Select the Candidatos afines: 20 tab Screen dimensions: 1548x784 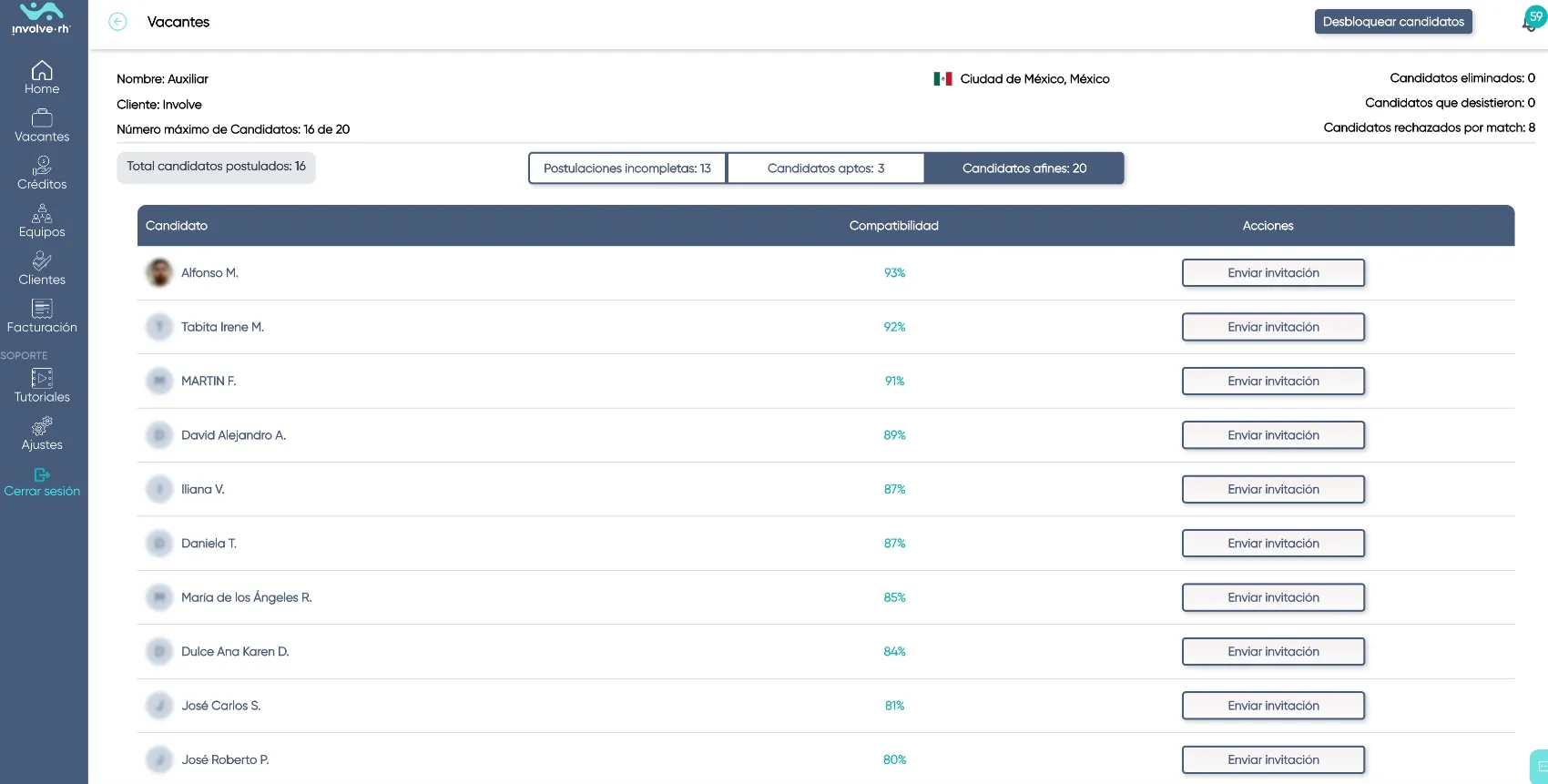(1024, 168)
